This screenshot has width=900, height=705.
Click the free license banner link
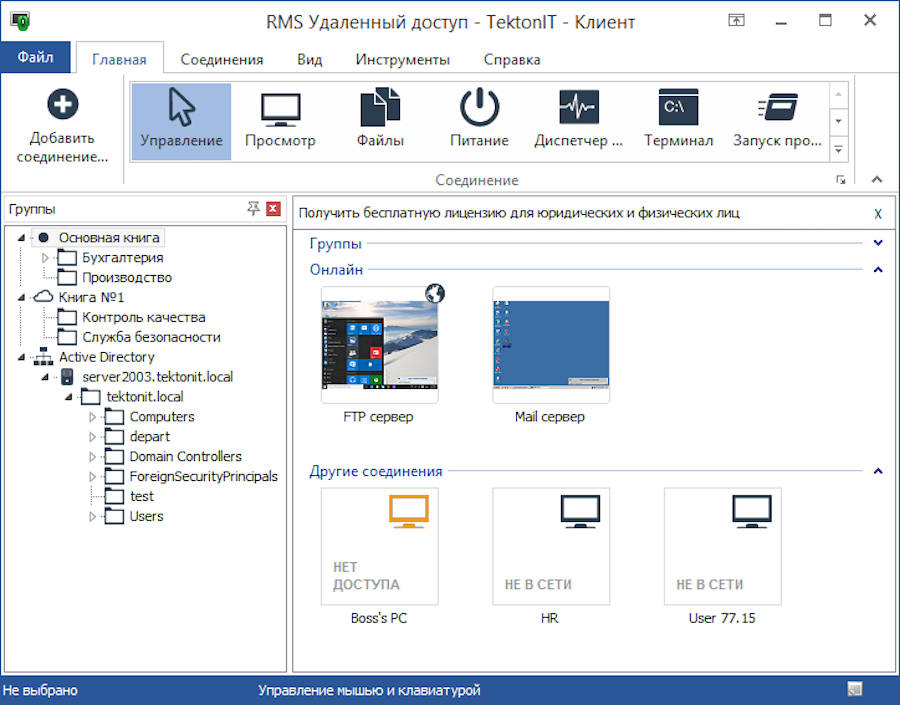[519, 213]
